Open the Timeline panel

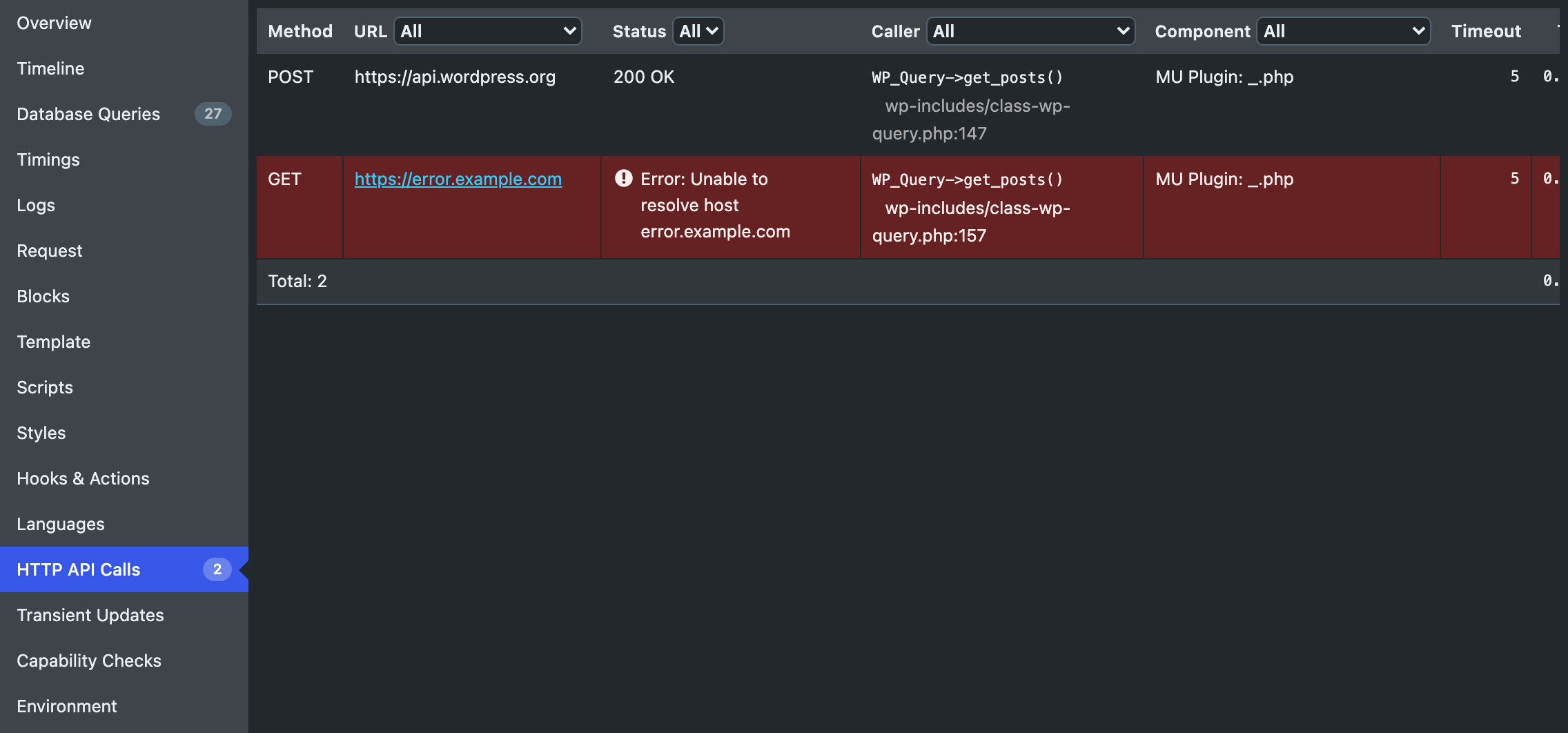coord(50,68)
